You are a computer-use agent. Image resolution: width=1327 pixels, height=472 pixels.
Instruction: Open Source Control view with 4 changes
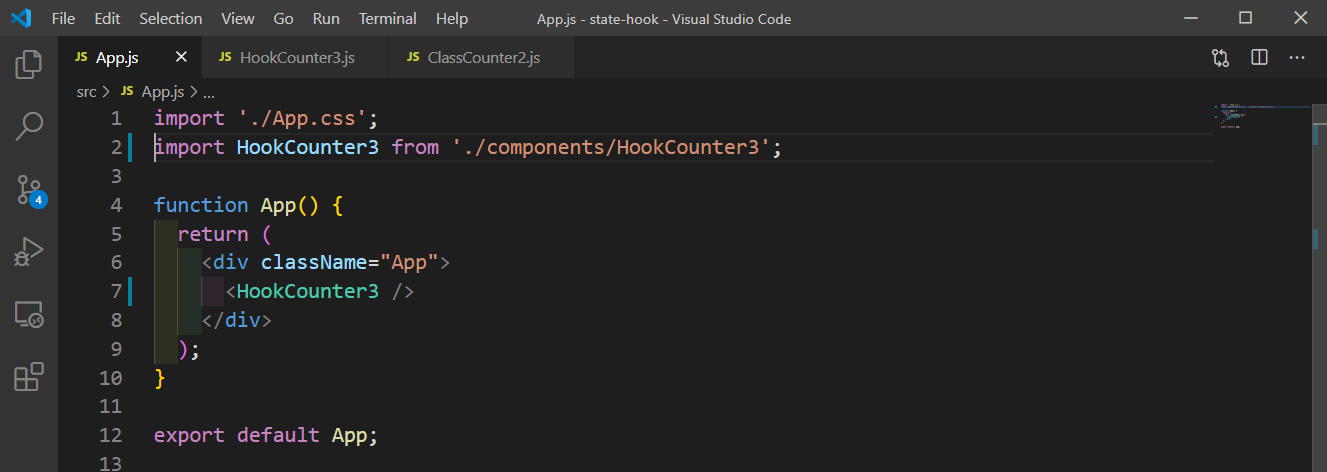click(x=29, y=190)
